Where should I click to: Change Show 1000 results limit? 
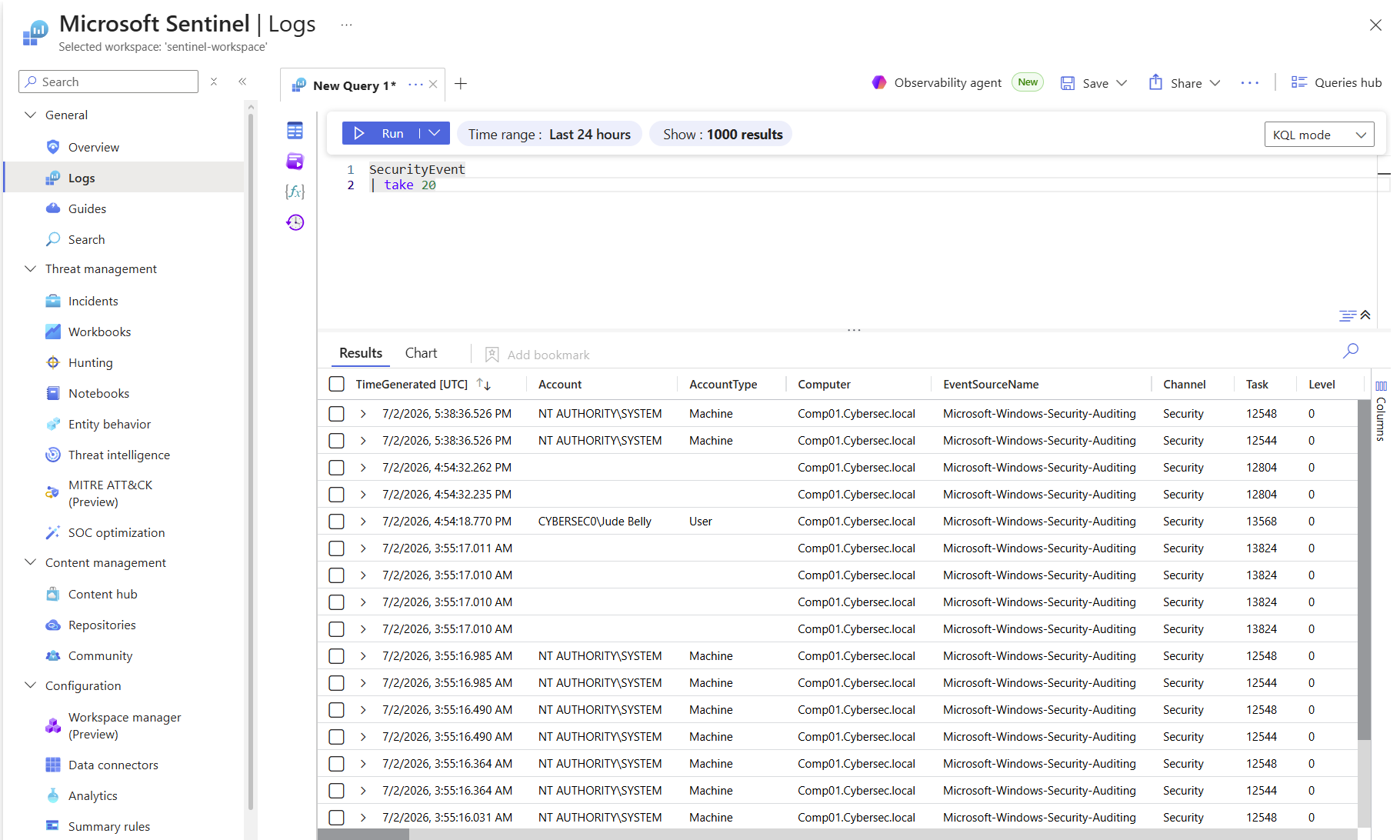point(722,135)
